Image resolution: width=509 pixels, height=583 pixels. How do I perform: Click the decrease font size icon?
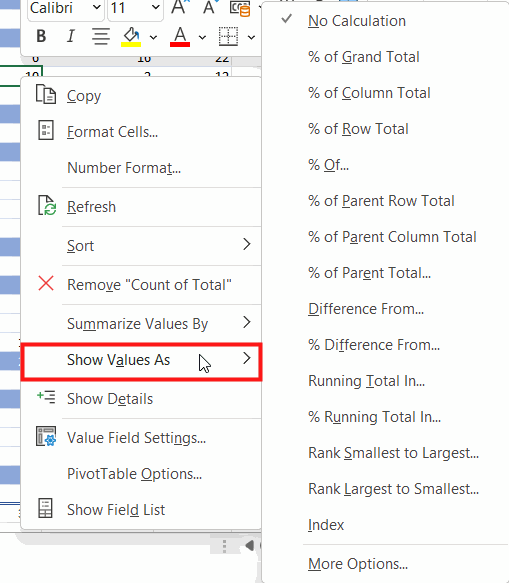tap(209, 7)
